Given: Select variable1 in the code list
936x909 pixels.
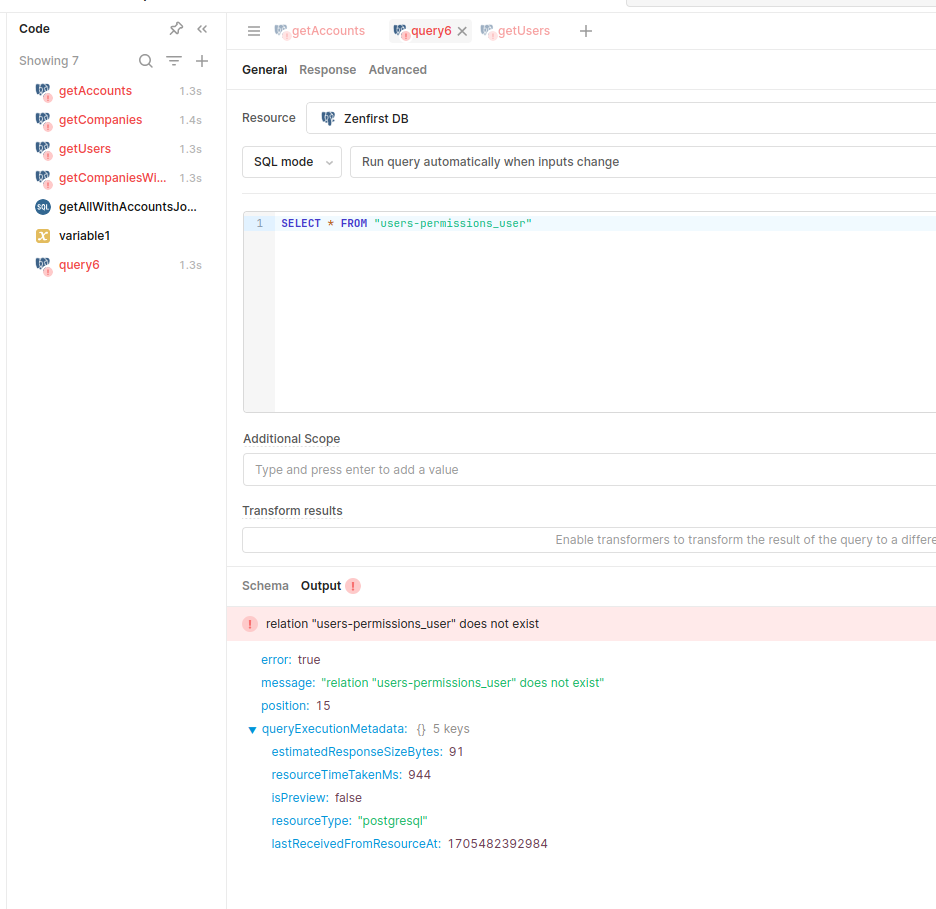Looking at the screenshot, I should pos(84,236).
